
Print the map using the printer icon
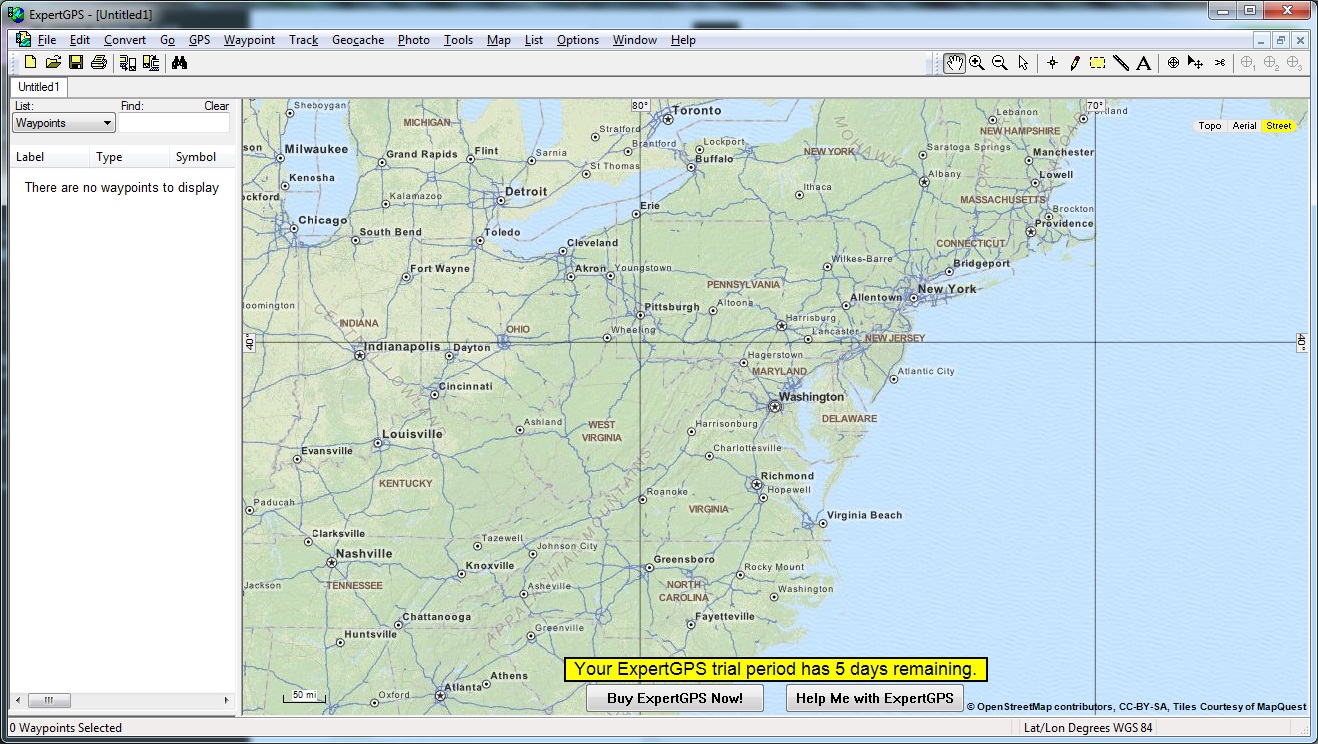tap(98, 62)
